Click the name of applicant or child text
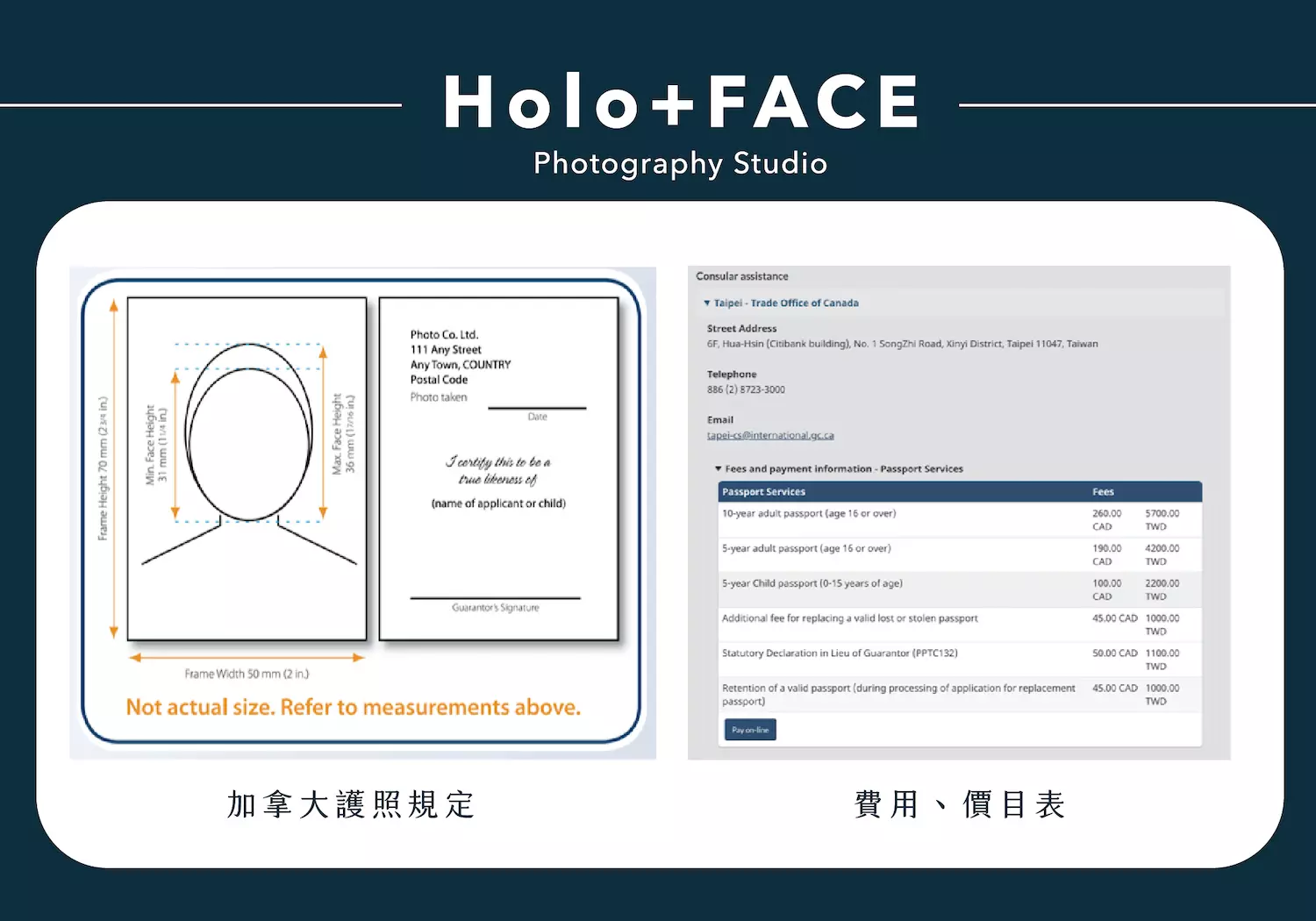The height and width of the screenshot is (921, 1316). 498,503
